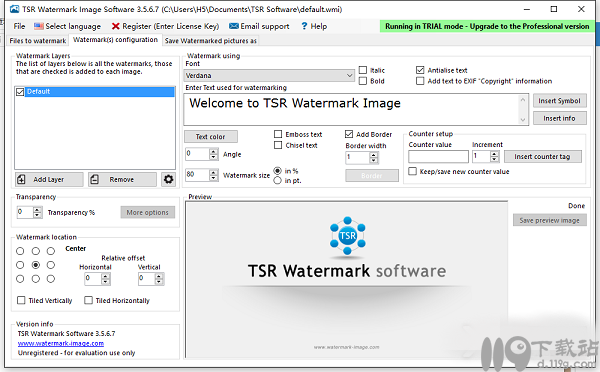Enable the Italic checkbox
Viewport: 600px width, 372px height.
(363, 70)
